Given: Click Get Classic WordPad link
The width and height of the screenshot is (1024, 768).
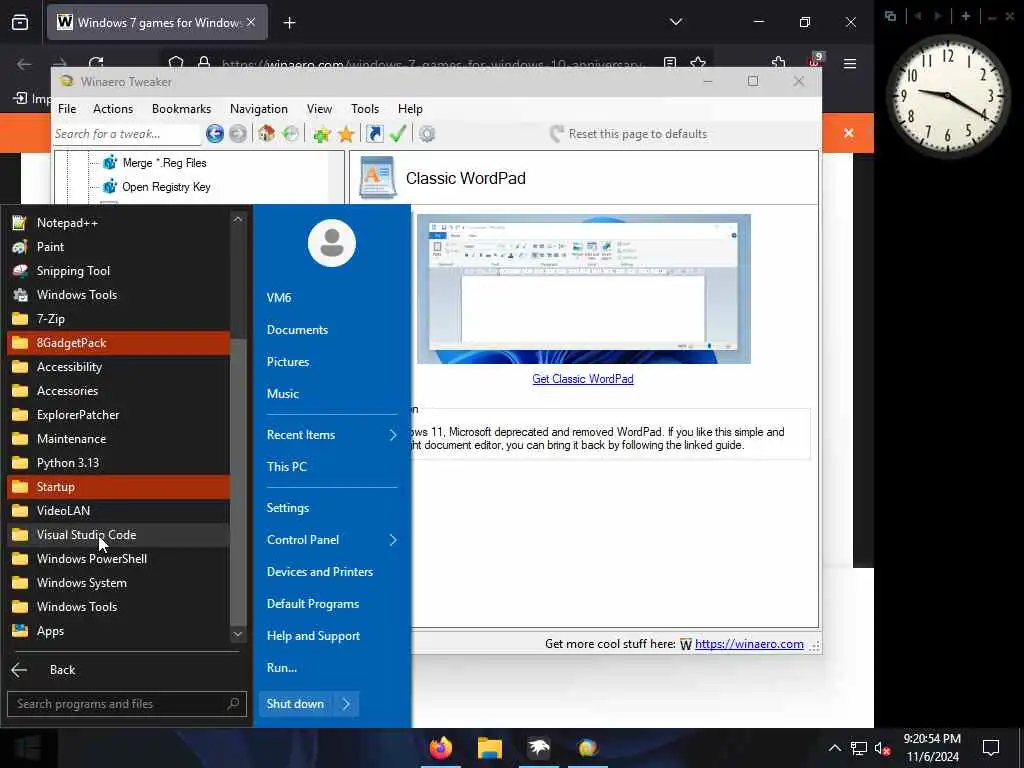Looking at the screenshot, I should point(583,379).
